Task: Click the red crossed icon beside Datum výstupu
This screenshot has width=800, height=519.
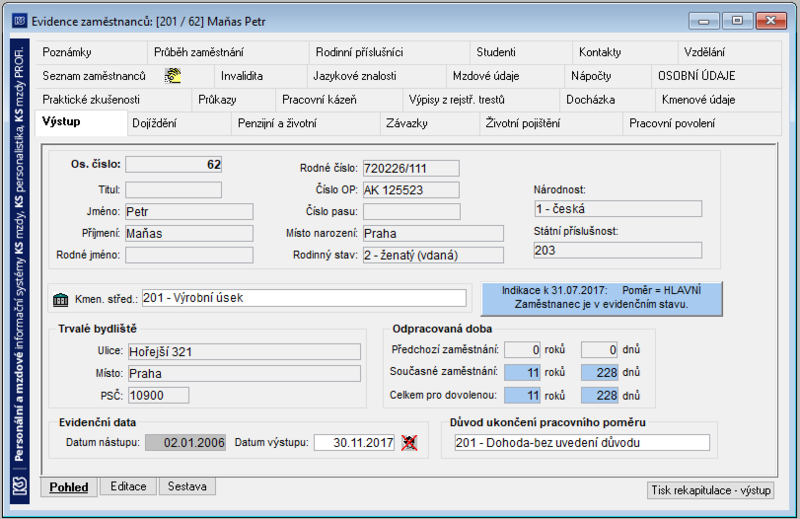Action: pyautogui.click(x=409, y=442)
